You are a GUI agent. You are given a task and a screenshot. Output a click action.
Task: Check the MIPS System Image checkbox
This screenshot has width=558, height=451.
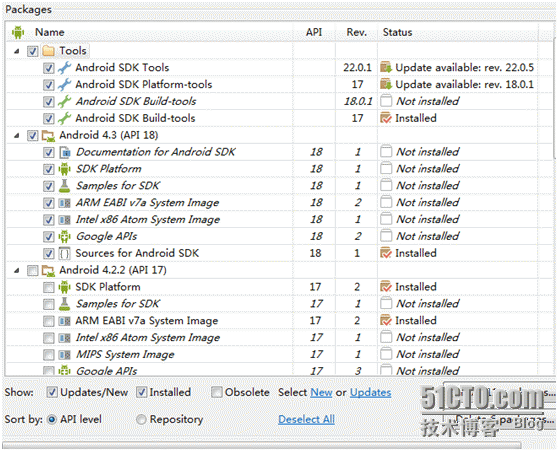[49, 355]
